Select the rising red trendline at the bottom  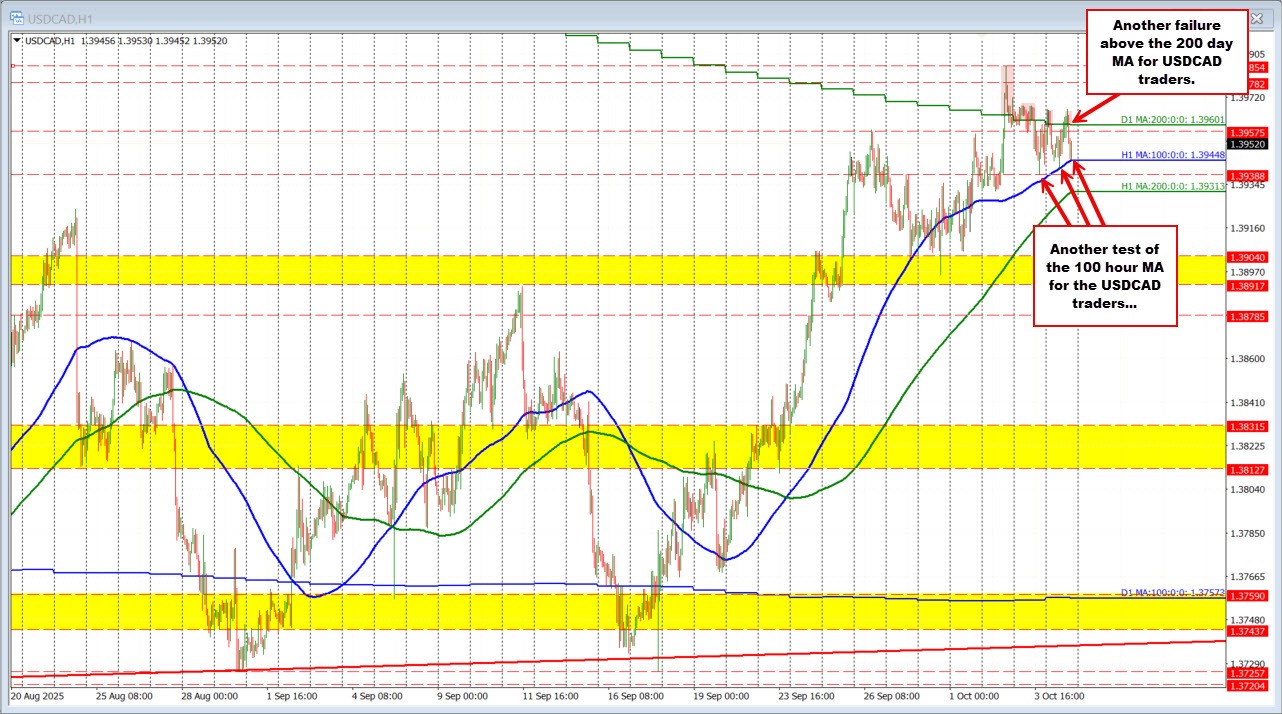[900, 651]
